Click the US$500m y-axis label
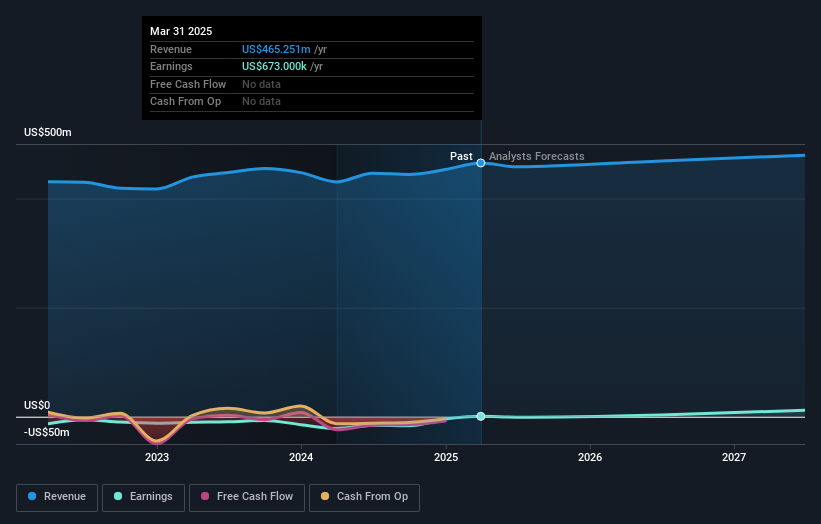The width and height of the screenshot is (821, 524). coord(48,132)
